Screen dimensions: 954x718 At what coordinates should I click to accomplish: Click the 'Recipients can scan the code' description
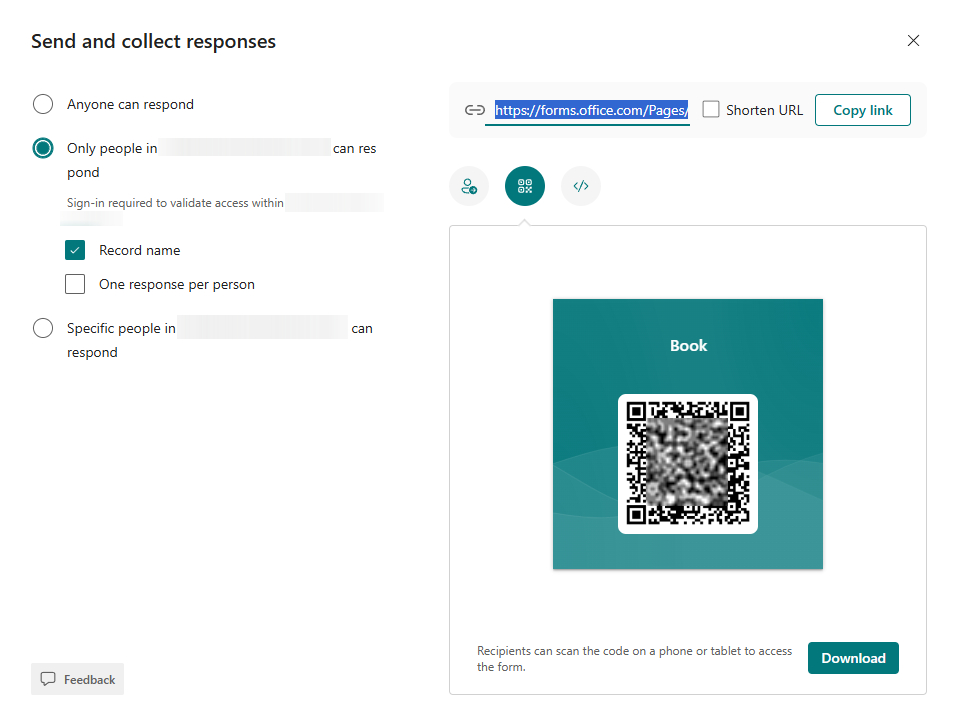tap(635, 658)
